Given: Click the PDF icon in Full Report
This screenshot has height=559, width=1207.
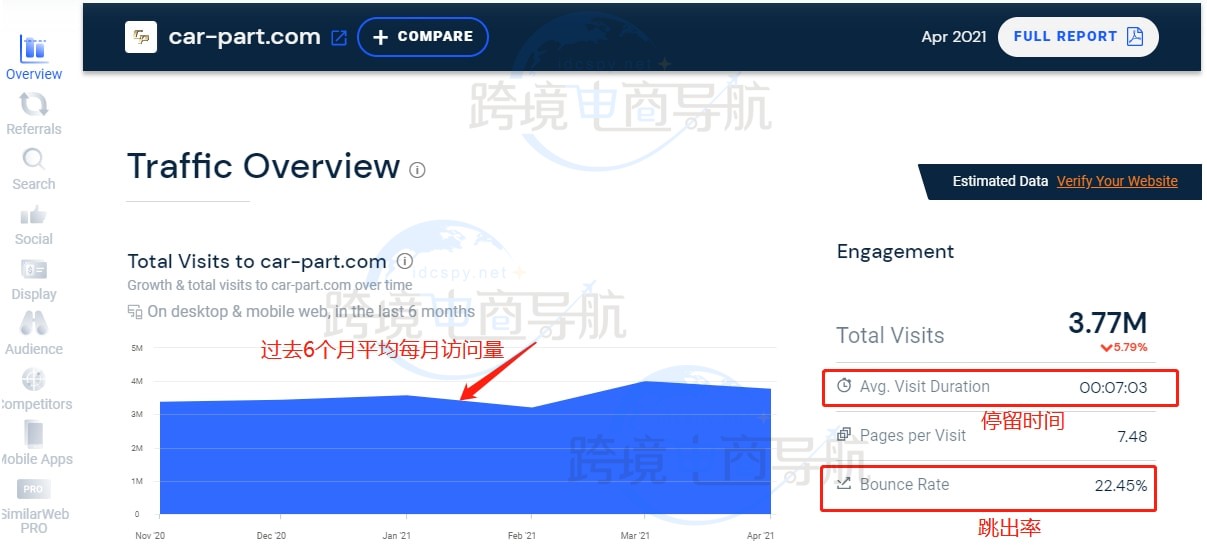Looking at the screenshot, I should coord(1135,37).
